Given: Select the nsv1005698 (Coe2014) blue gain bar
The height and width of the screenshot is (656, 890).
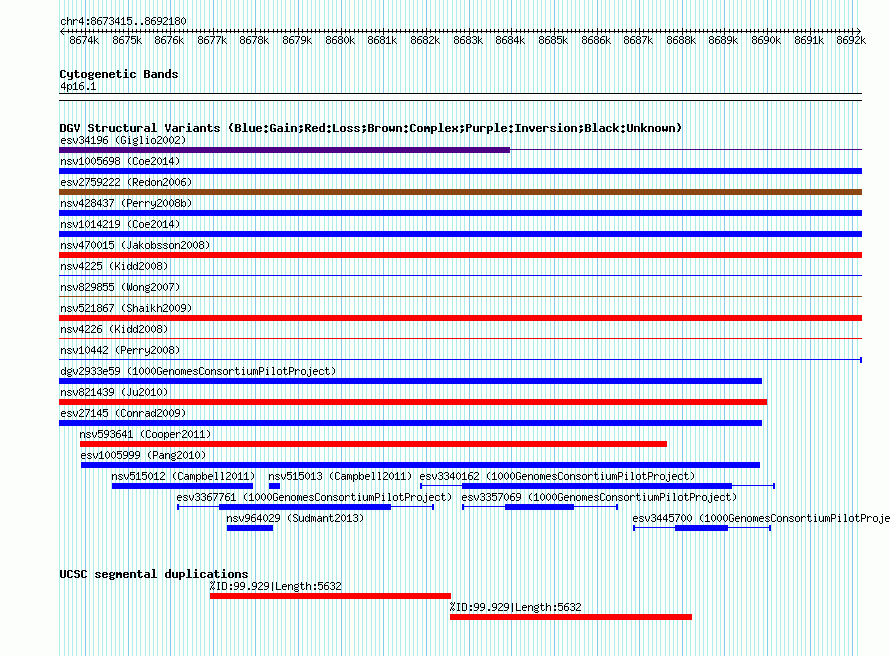Looking at the screenshot, I should (x=460, y=171).
